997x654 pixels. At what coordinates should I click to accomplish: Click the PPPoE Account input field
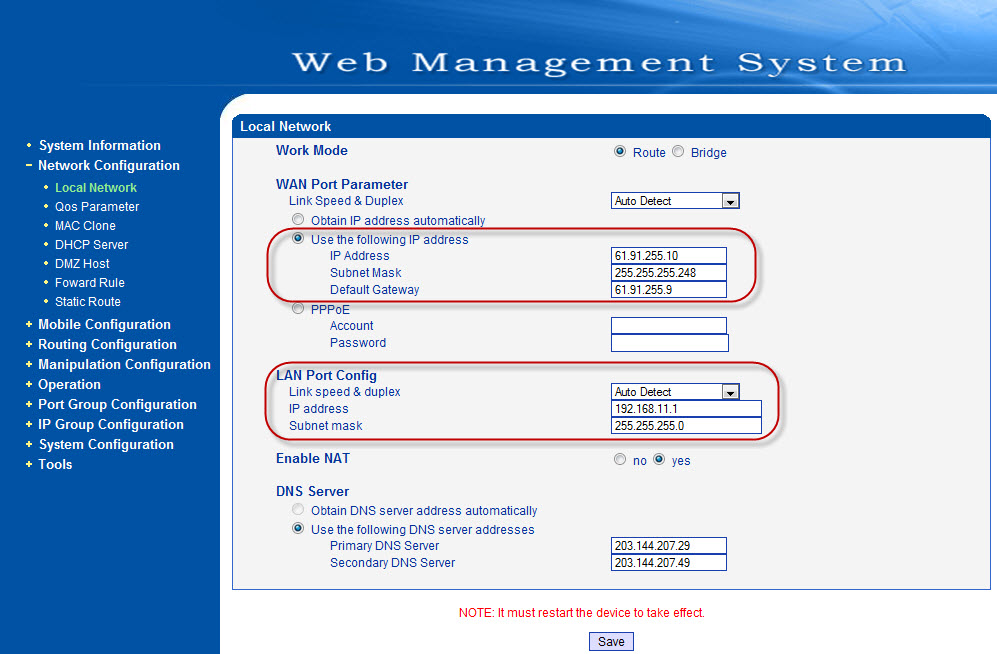tap(669, 325)
